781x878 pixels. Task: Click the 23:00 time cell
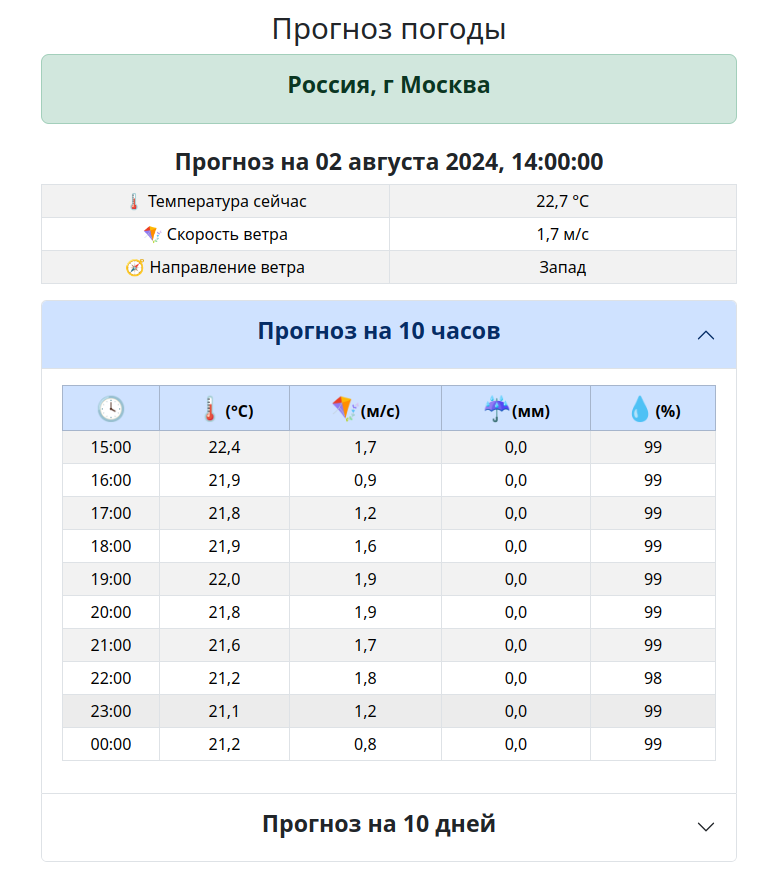point(111,712)
